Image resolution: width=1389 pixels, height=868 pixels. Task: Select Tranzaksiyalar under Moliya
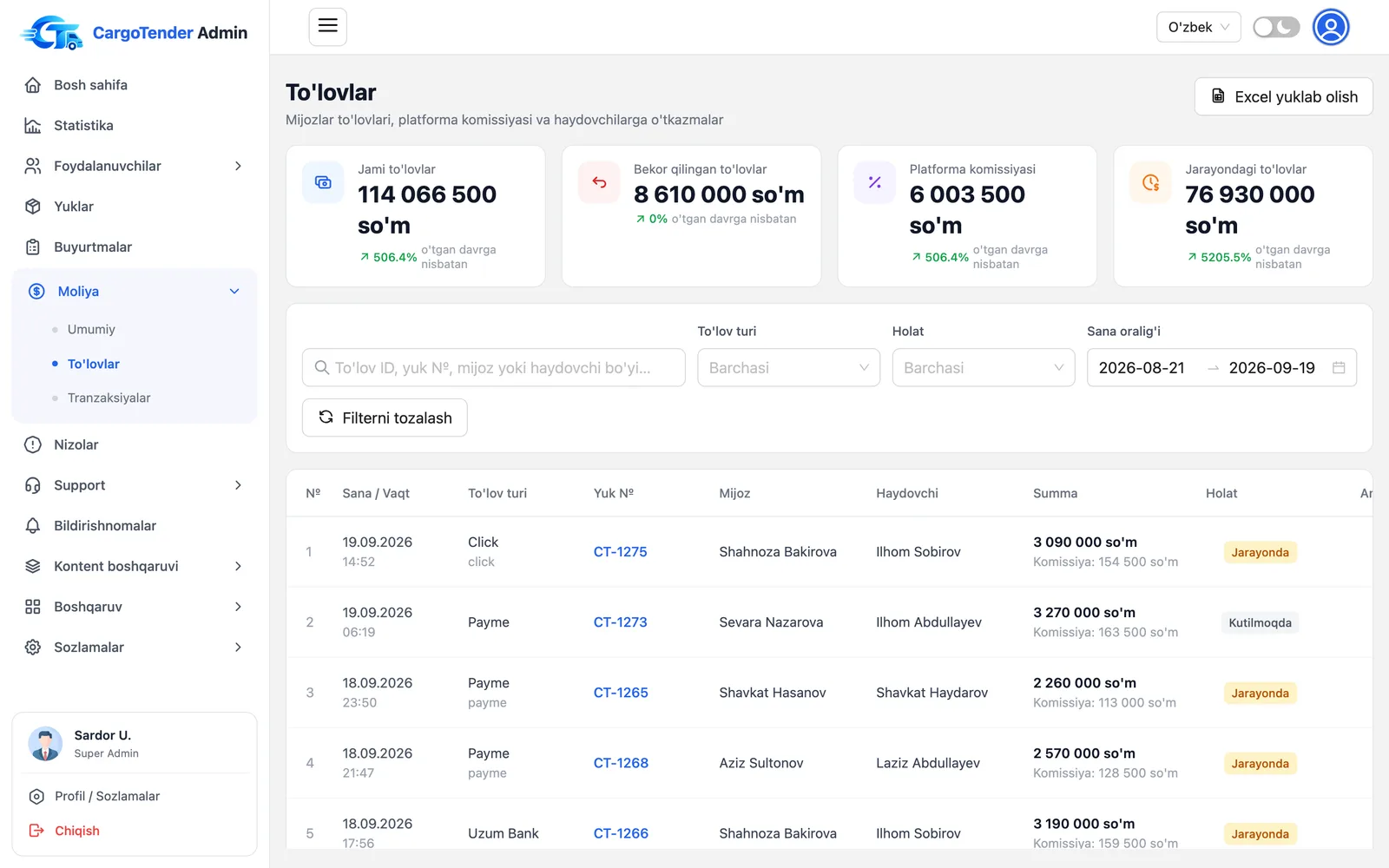(109, 398)
